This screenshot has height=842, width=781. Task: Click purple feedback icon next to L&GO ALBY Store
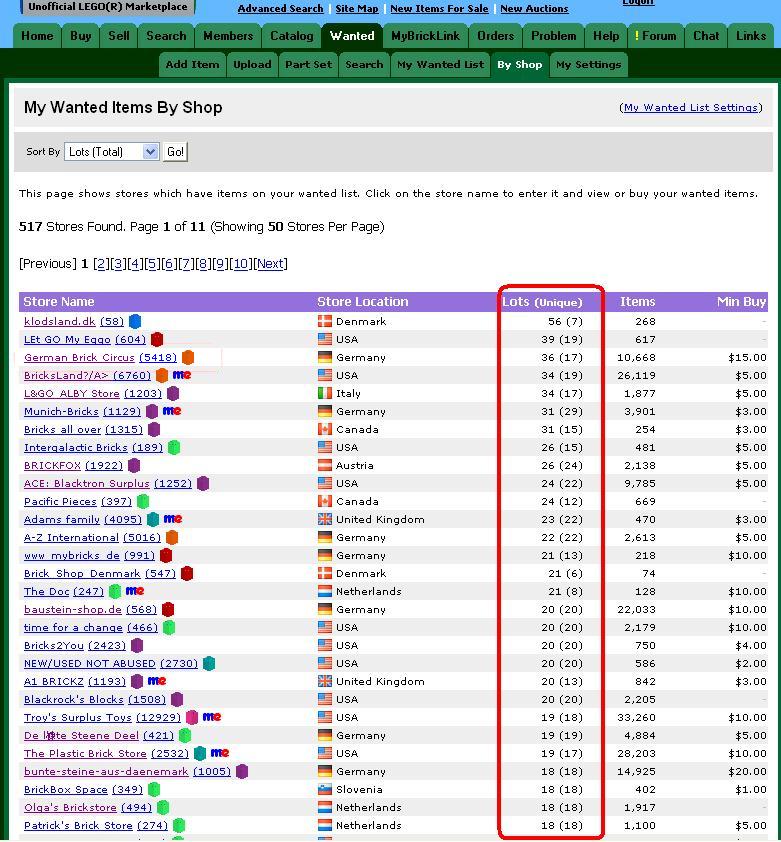173,394
